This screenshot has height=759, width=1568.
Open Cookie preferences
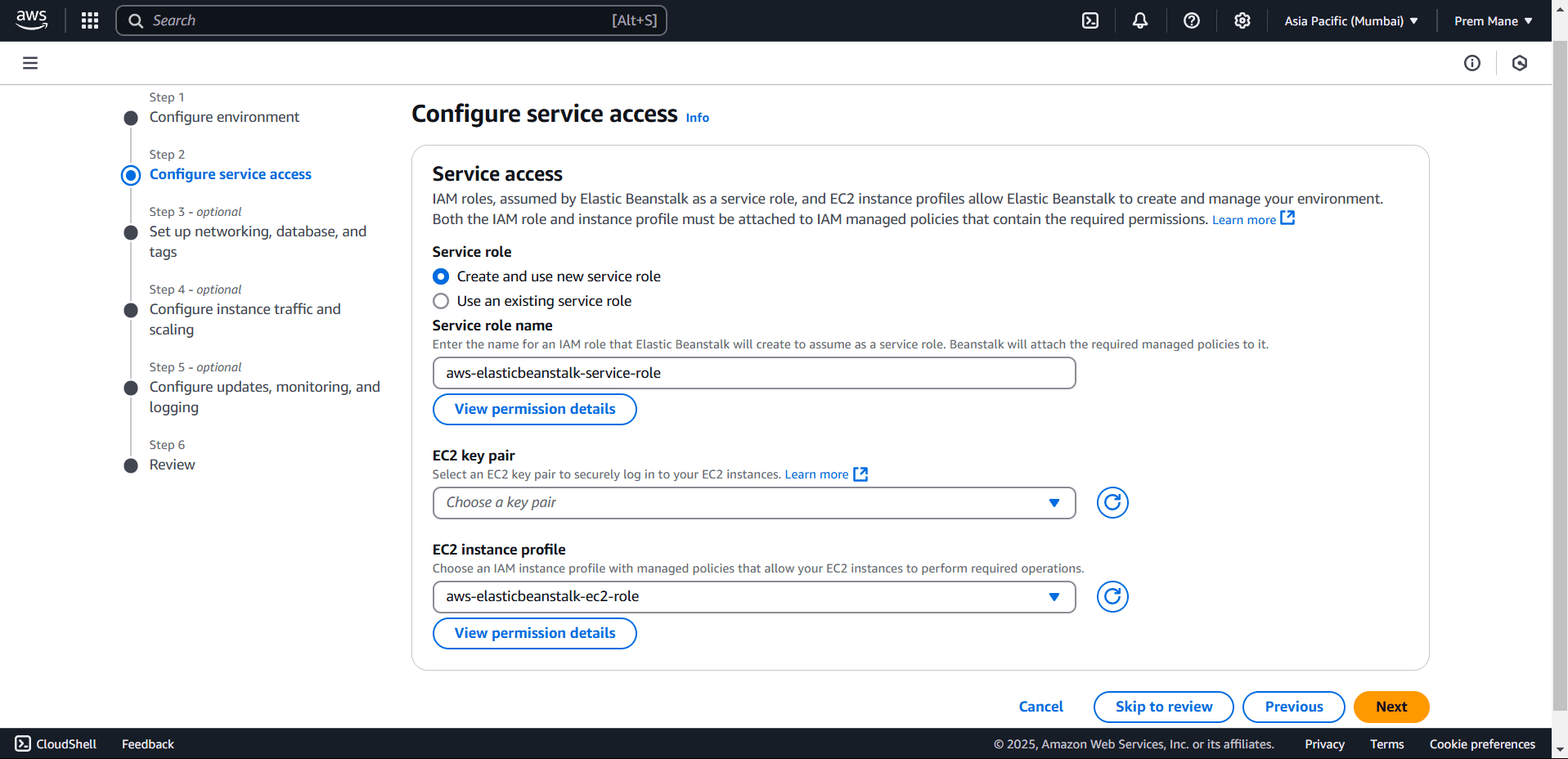[x=1482, y=743]
